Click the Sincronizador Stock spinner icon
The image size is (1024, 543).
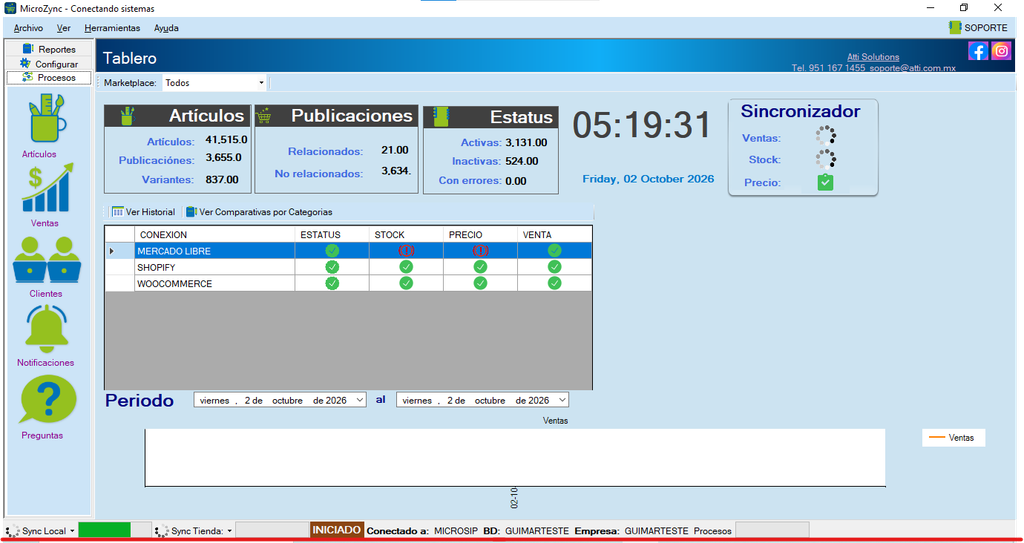click(x=825, y=159)
